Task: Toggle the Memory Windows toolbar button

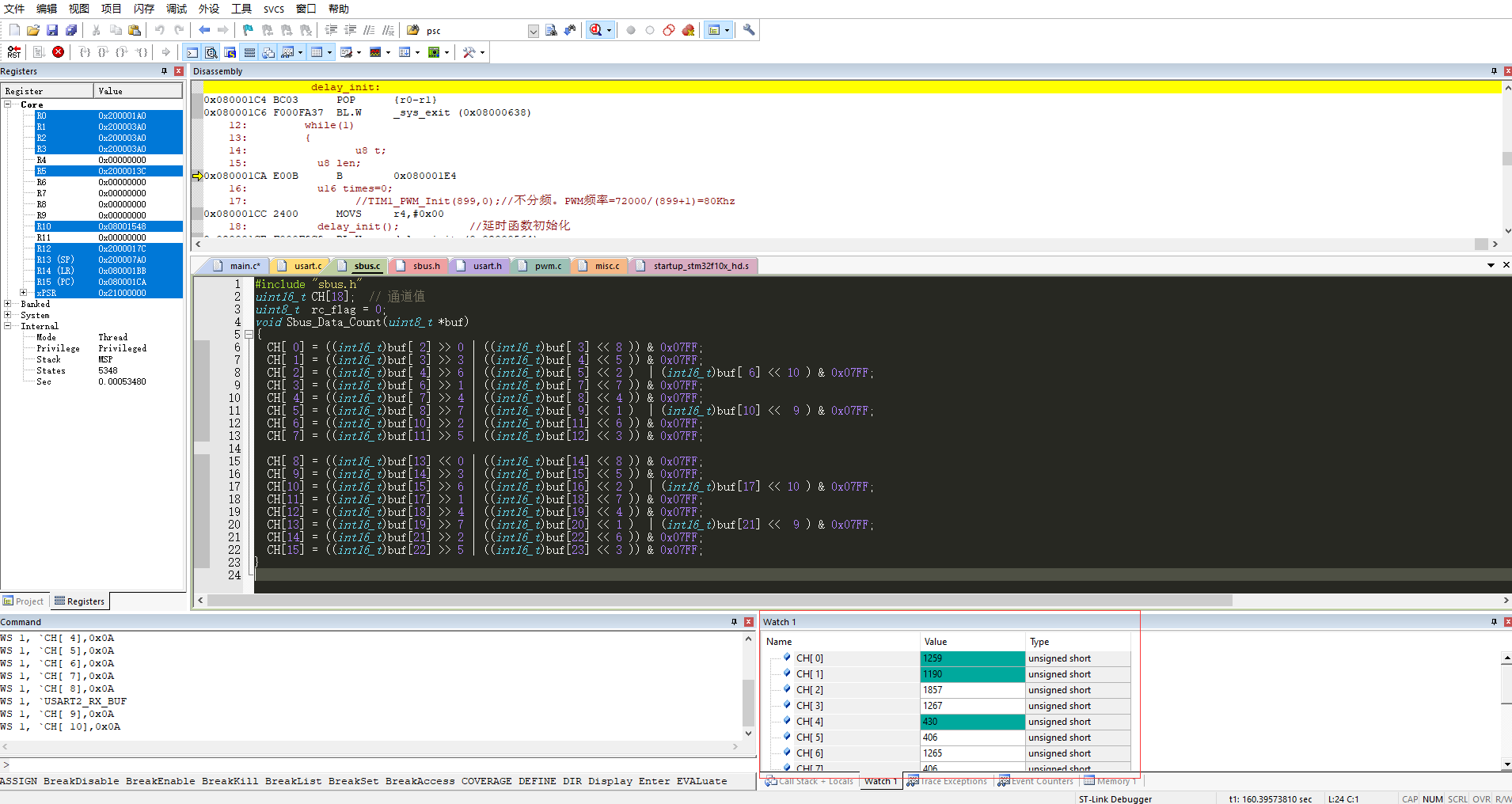Action: (317, 52)
